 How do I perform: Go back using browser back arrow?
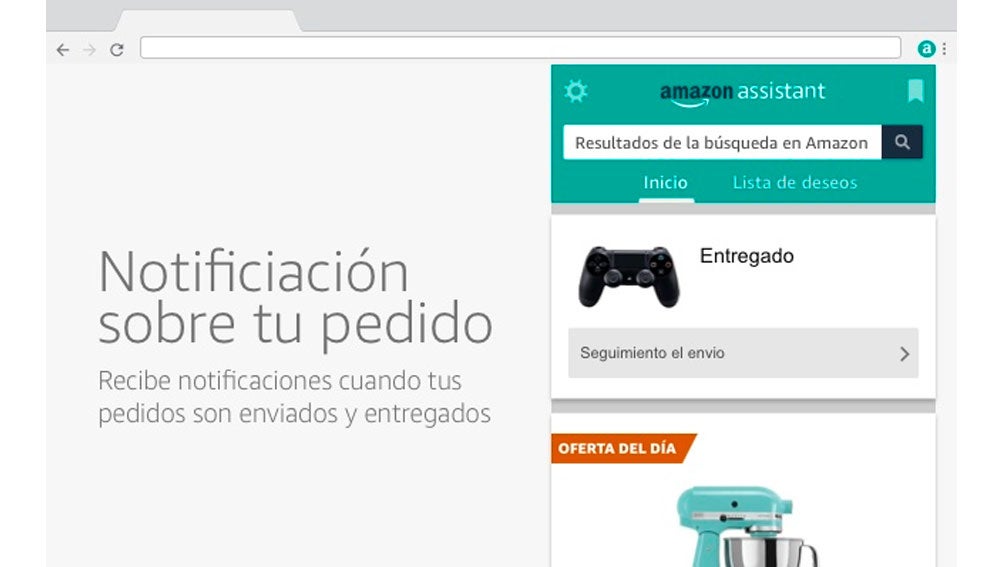tap(62, 50)
